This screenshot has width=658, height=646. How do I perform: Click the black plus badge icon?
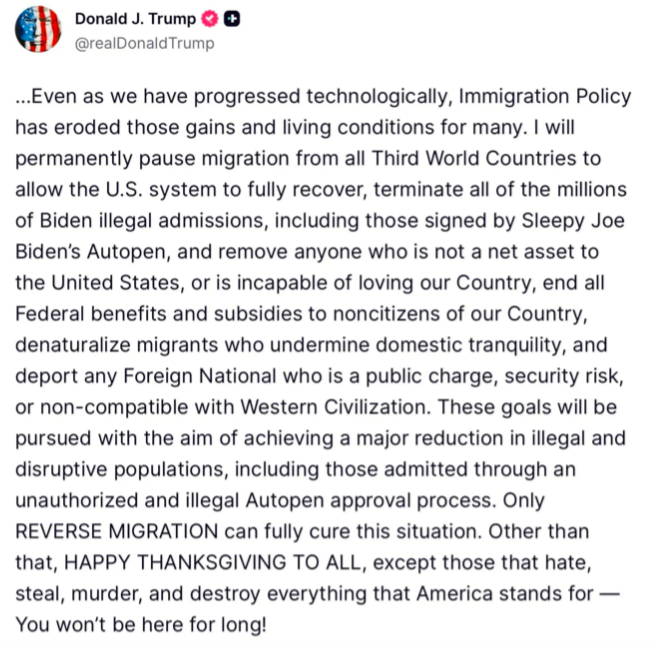231,19
